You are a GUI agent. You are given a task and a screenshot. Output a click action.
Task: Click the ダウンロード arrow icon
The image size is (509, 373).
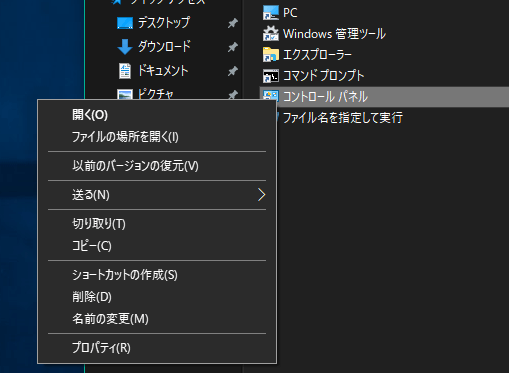click(125, 47)
